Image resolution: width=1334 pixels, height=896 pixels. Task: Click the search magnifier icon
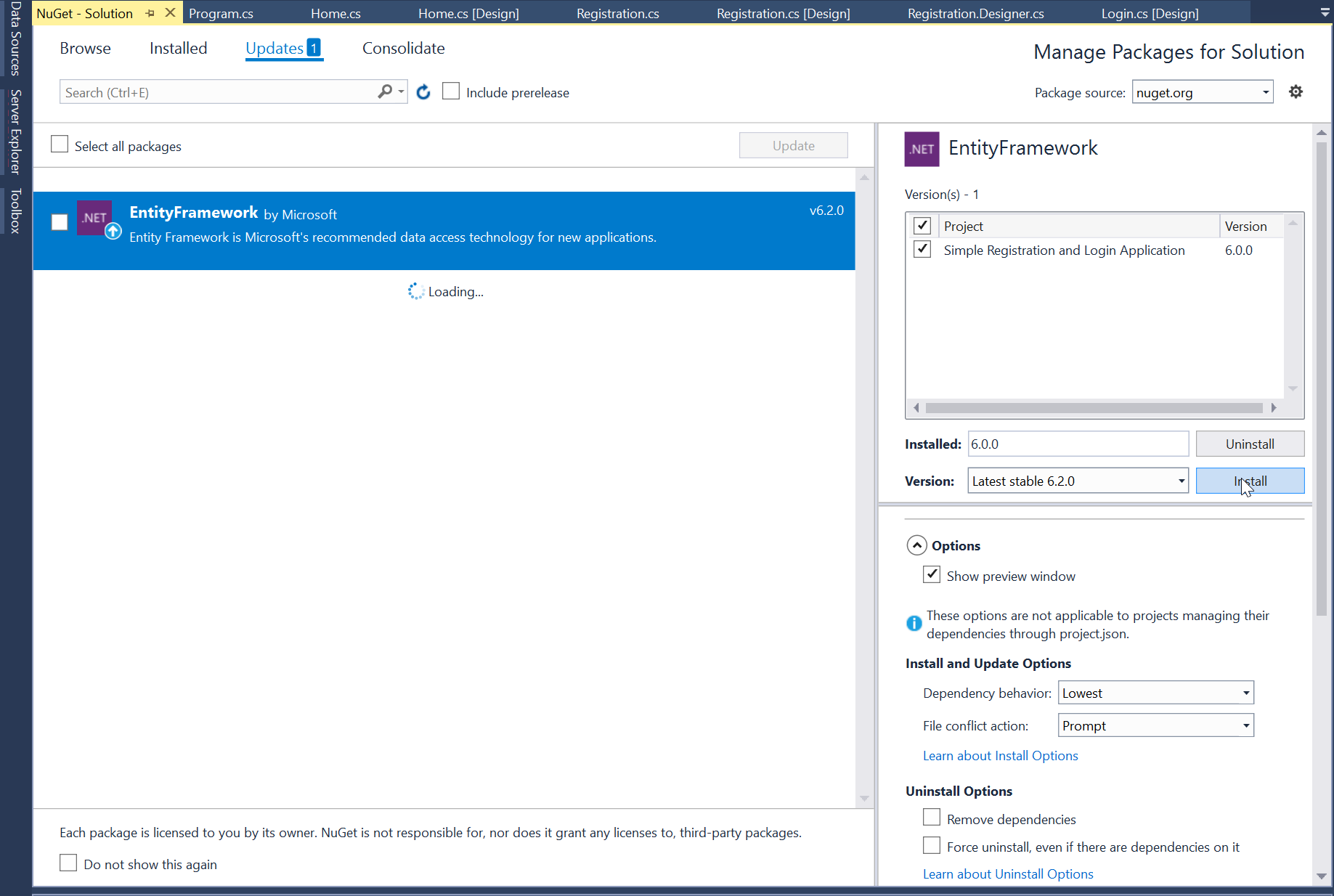385,91
